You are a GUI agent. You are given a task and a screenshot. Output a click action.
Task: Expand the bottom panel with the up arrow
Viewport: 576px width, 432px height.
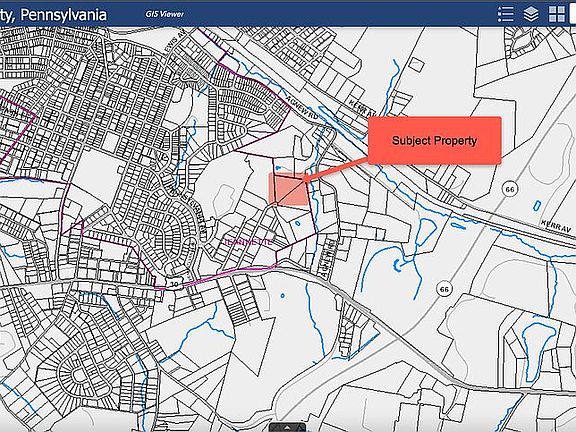pyautogui.click(x=288, y=427)
